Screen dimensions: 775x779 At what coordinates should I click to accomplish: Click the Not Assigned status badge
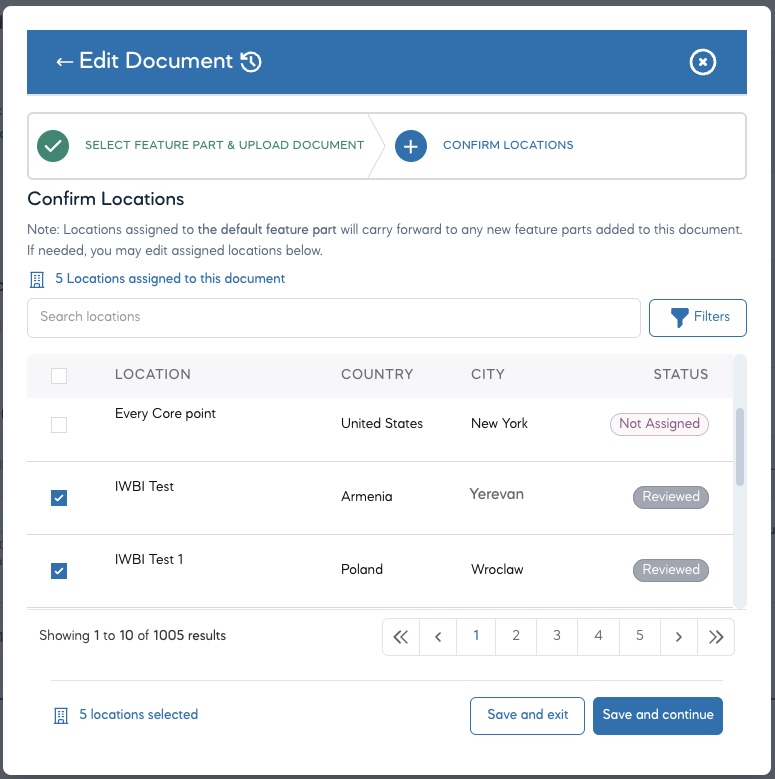[659, 424]
